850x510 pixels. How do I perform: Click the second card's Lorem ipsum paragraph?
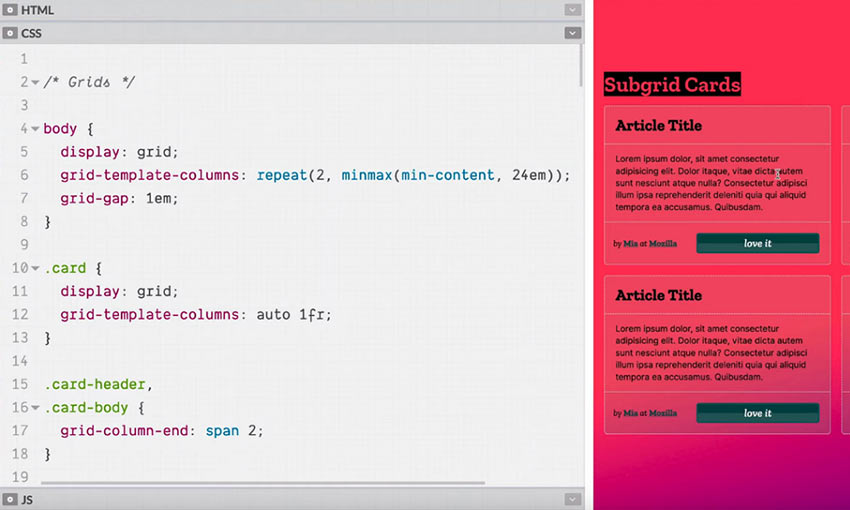pyautogui.click(x=711, y=352)
